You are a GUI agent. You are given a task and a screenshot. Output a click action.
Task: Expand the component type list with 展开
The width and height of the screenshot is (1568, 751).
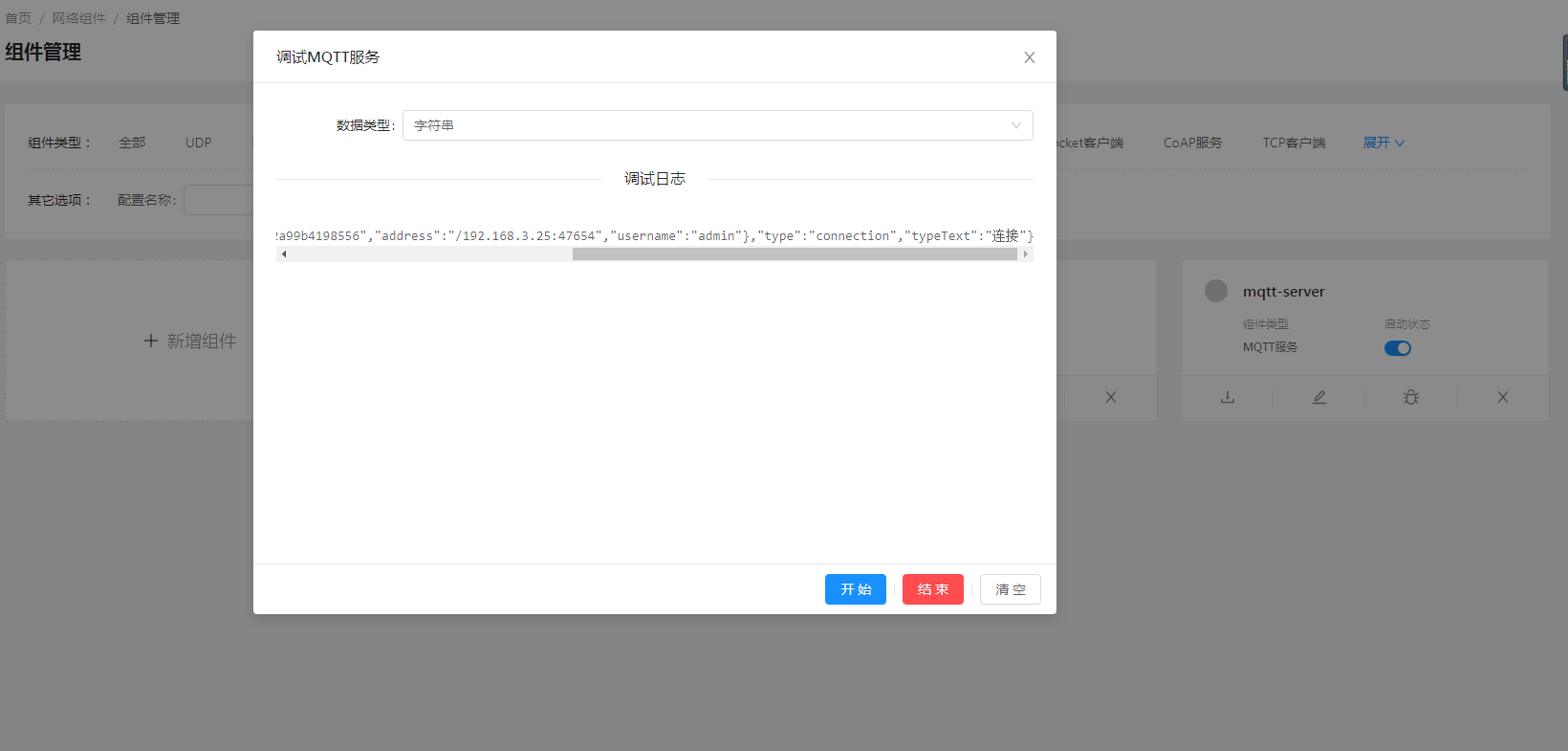pyautogui.click(x=1383, y=143)
